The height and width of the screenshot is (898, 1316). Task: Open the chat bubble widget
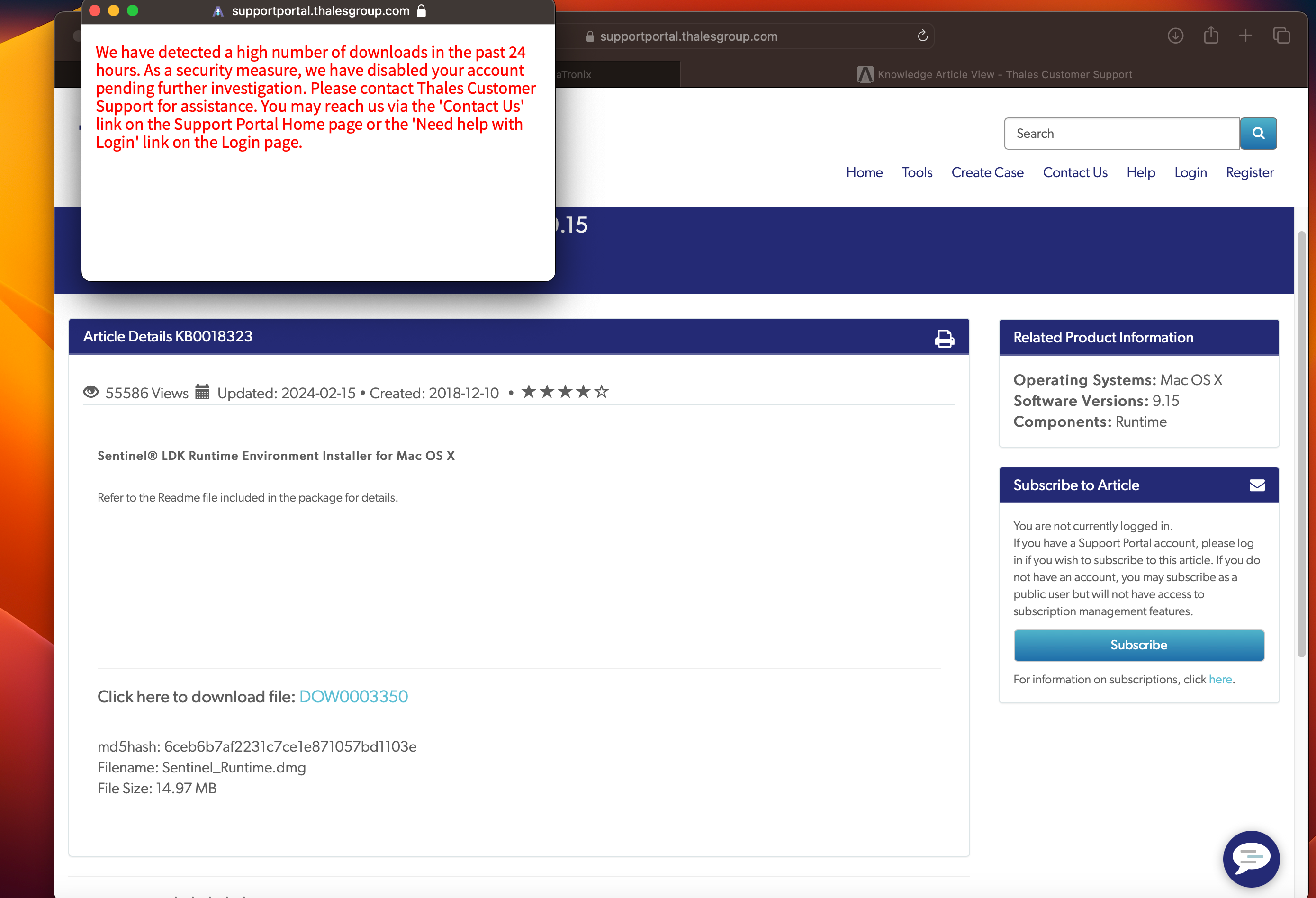[1251, 859]
